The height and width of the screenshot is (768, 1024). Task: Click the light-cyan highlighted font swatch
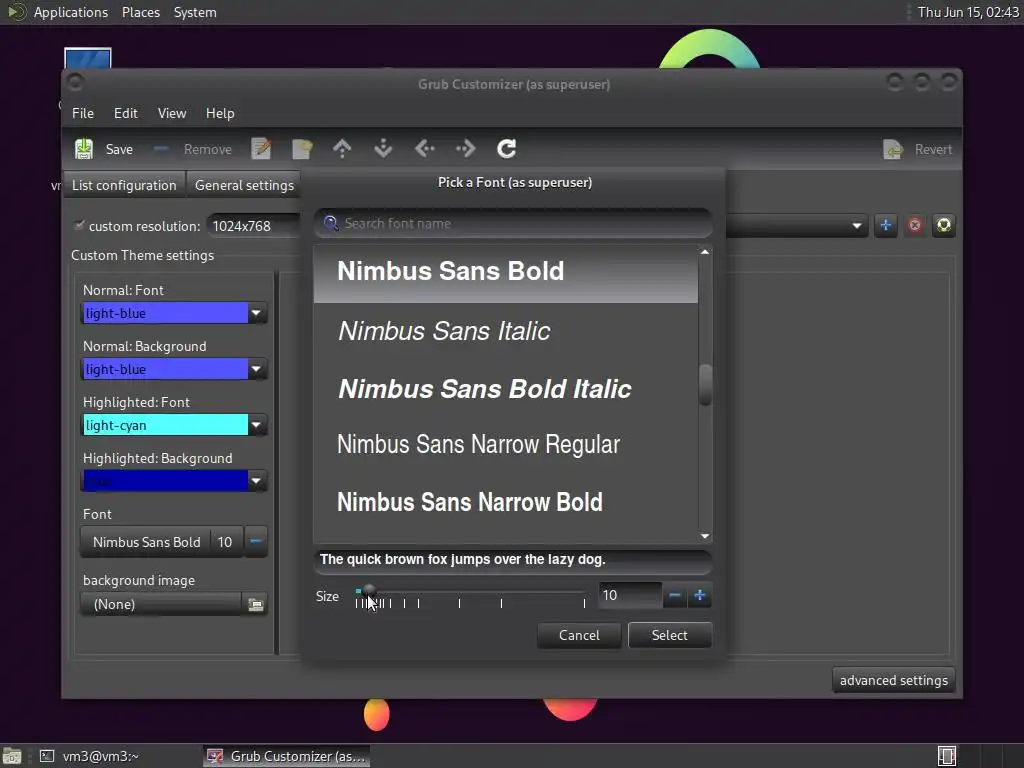(166, 426)
